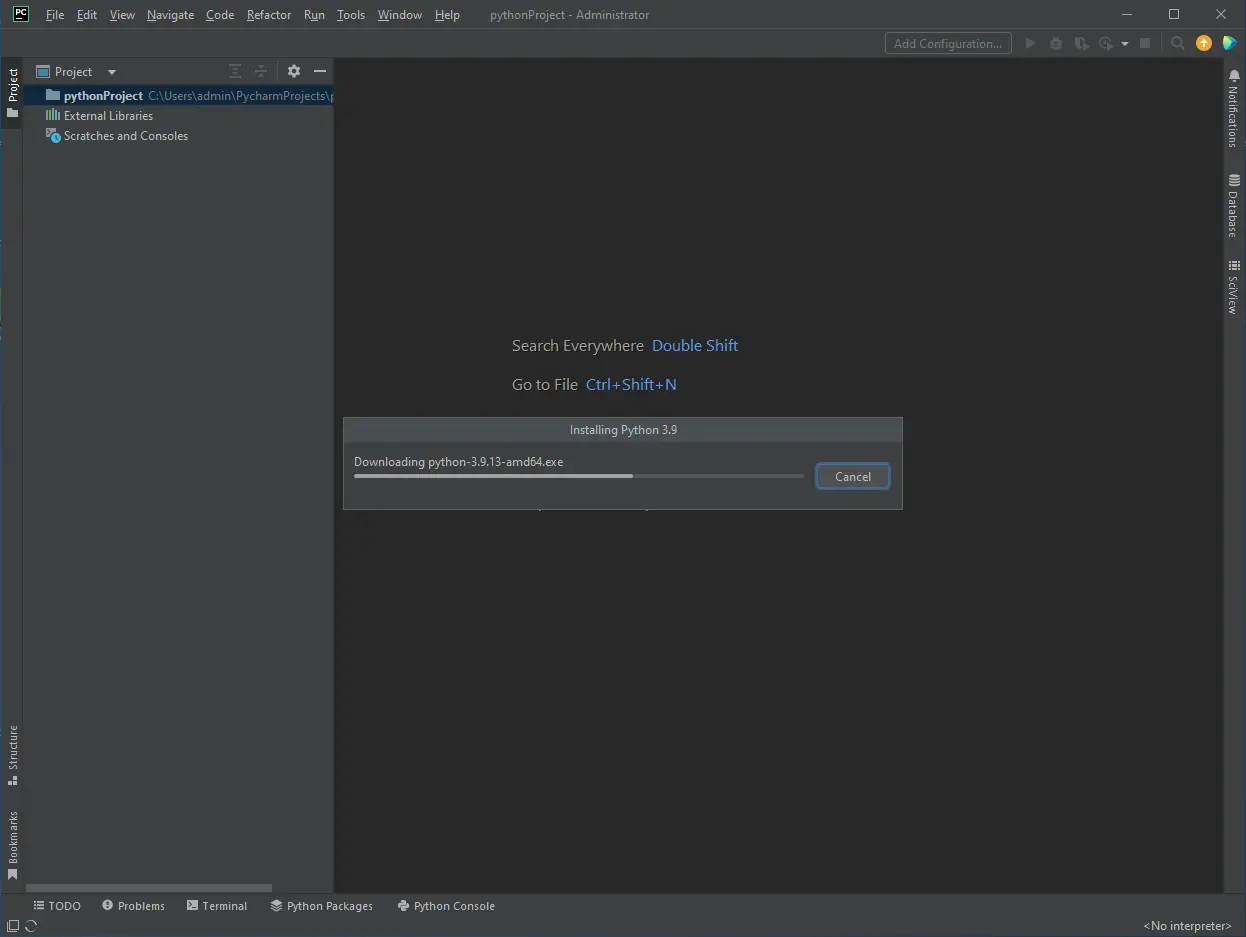Open run options dropdown arrow beside profile icon
The image size is (1246, 937).
point(1125,44)
